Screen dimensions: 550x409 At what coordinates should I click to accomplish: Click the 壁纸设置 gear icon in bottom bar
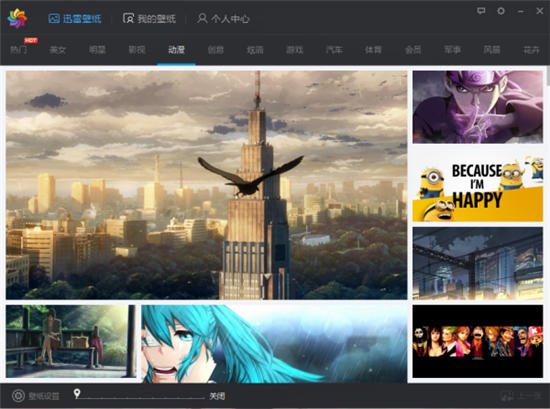[x=18, y=396]
